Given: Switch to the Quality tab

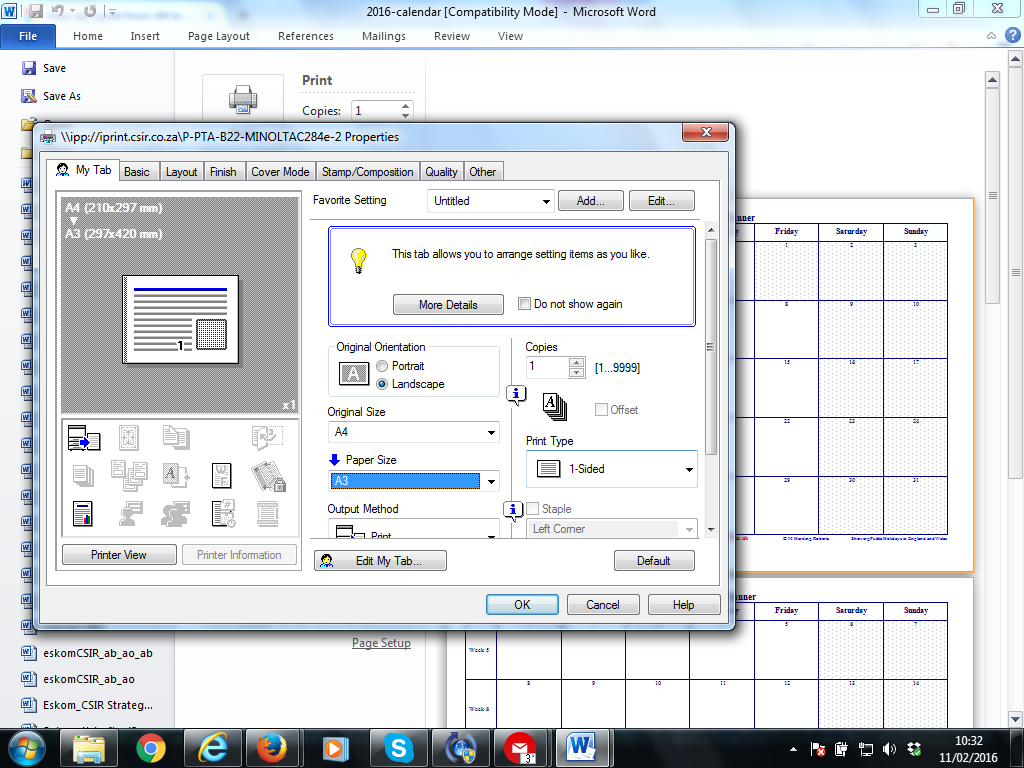Looking at the screenshot, I should coord(441,172).
